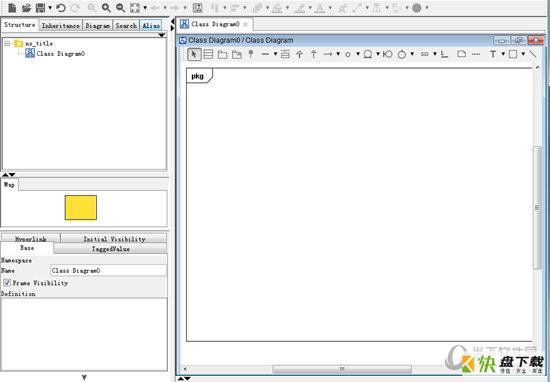Select the Note Anchor dashed tool
Screen dimensions: 550x382
476,54
